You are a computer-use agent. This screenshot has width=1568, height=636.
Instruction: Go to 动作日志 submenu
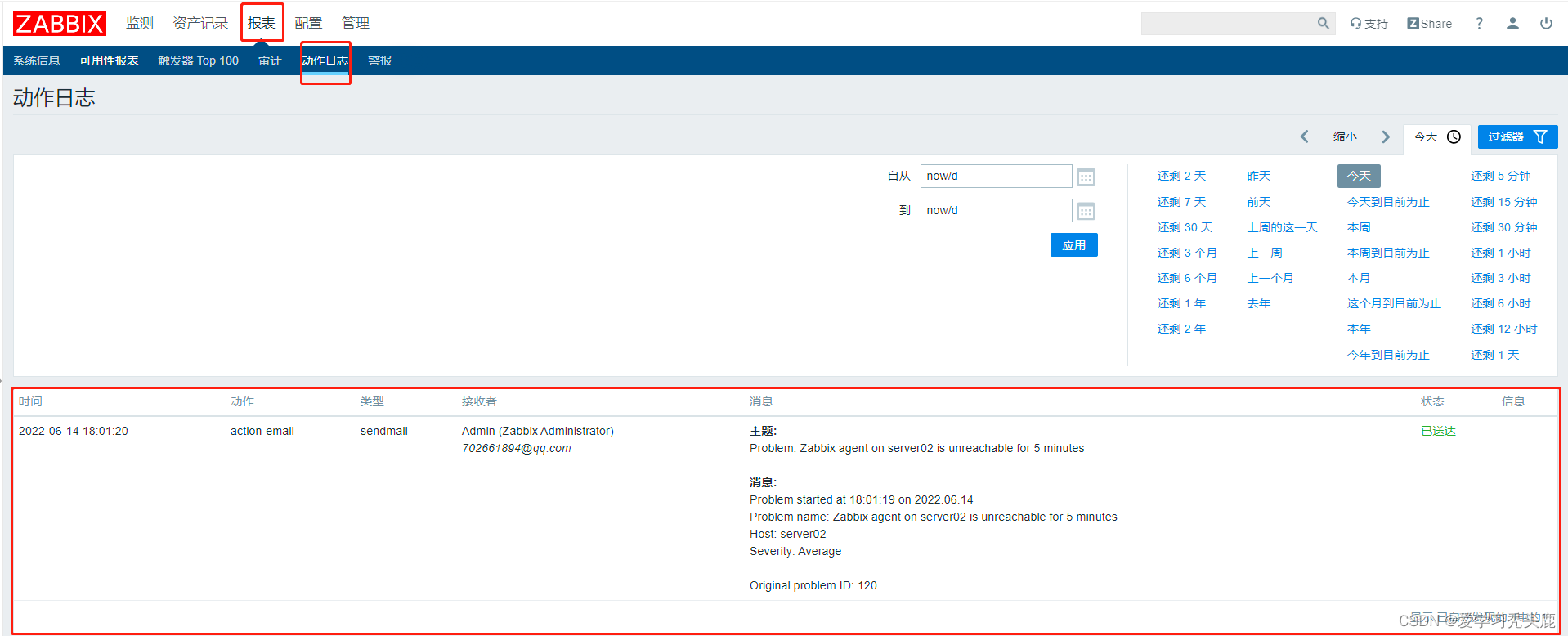325,60
